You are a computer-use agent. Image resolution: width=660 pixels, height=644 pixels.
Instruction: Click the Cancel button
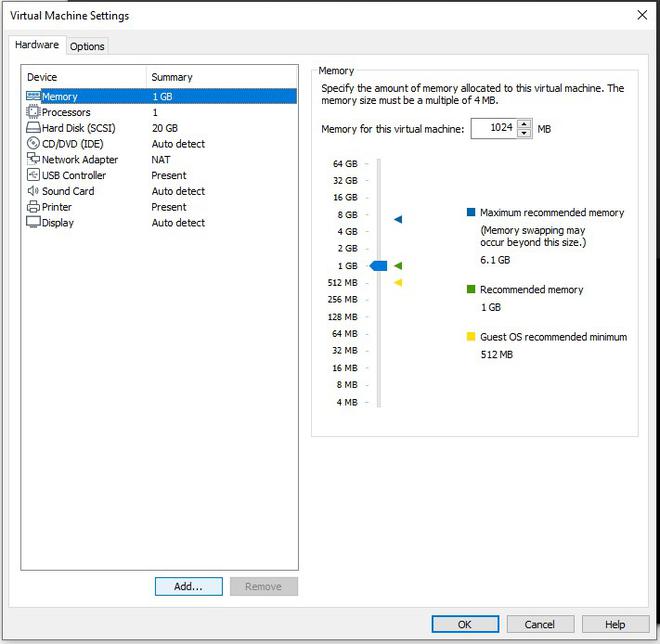coord(540,624)
